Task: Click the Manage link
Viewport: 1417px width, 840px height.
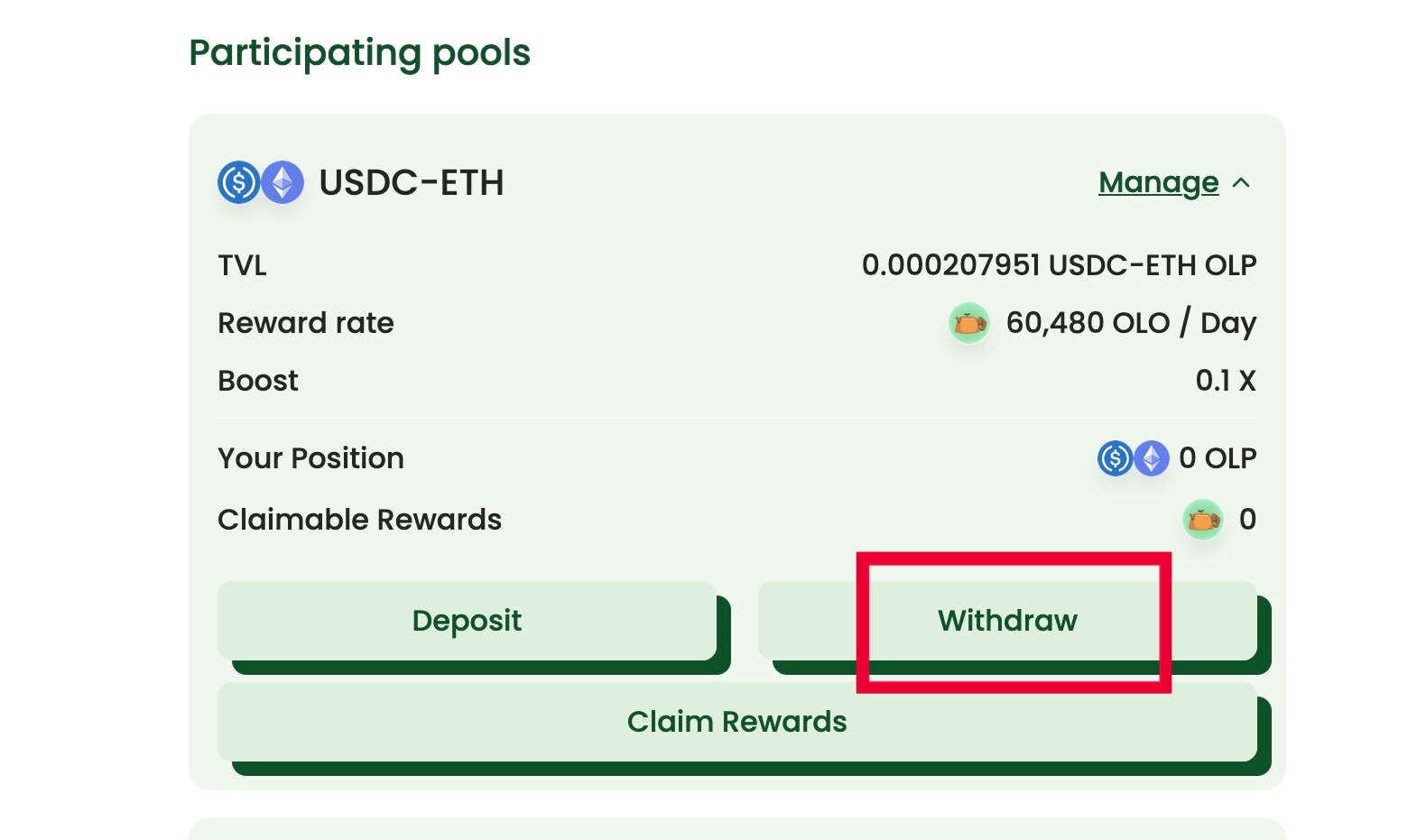Action: [1158, 182]
